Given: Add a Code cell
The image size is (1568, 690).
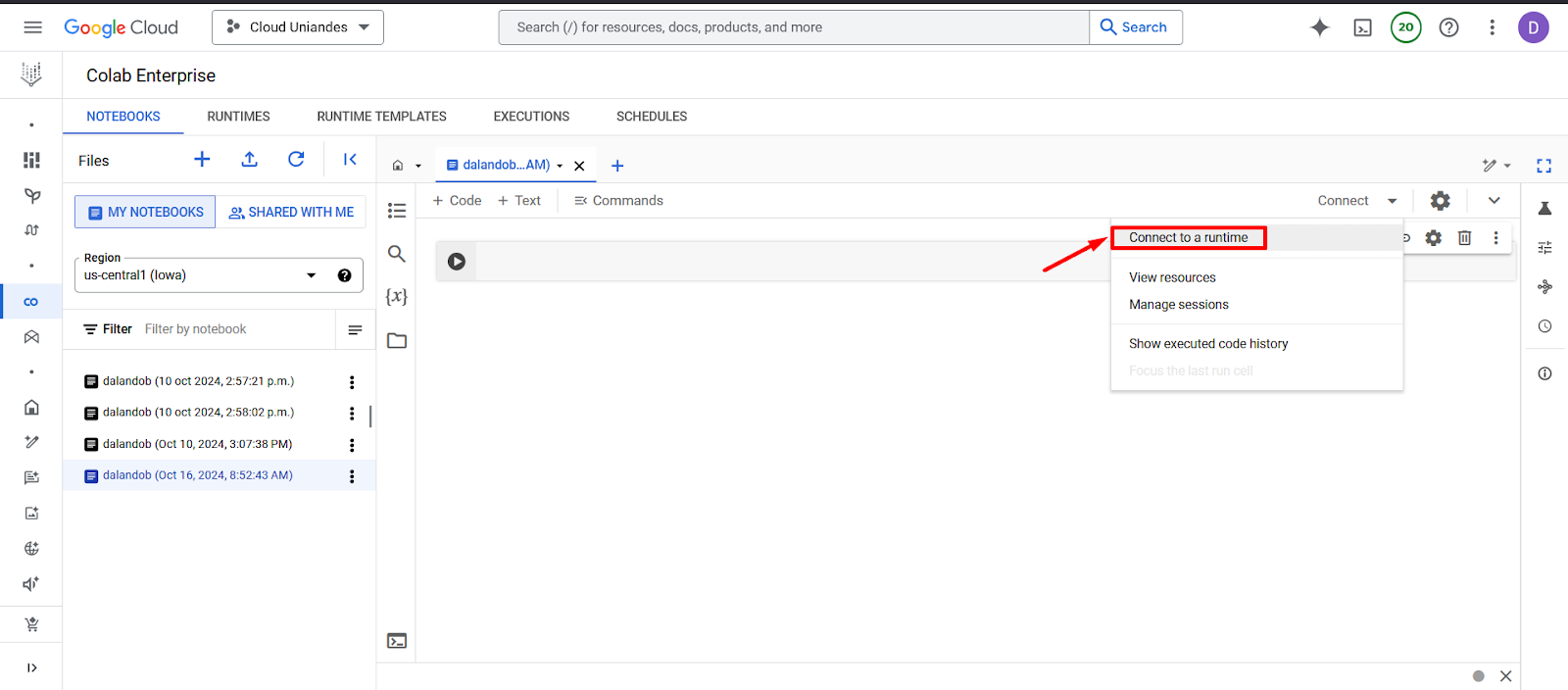Looking at the screenshot, I should point(457,201).
